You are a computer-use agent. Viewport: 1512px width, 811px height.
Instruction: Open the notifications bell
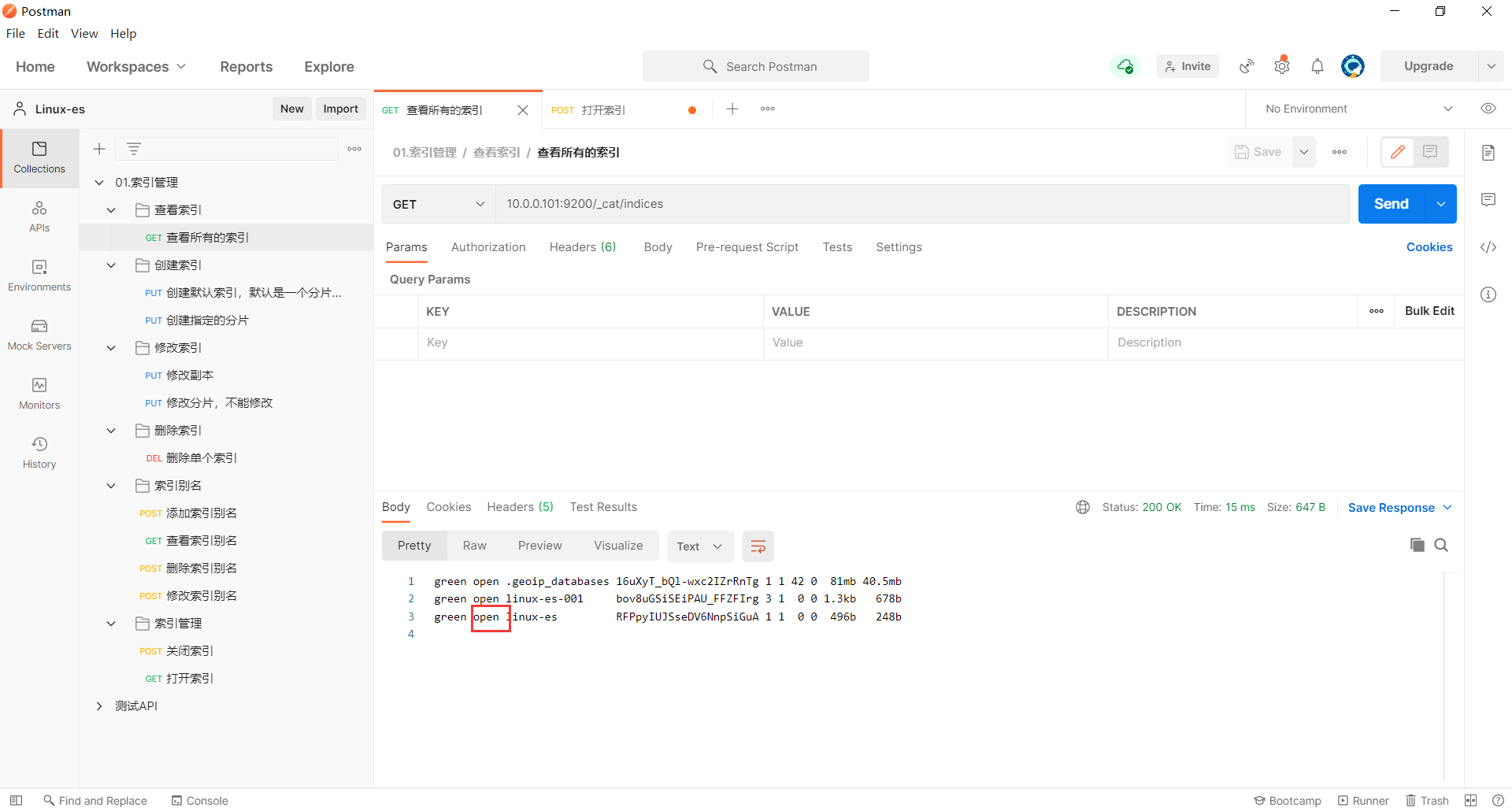tap(1317, 66)
